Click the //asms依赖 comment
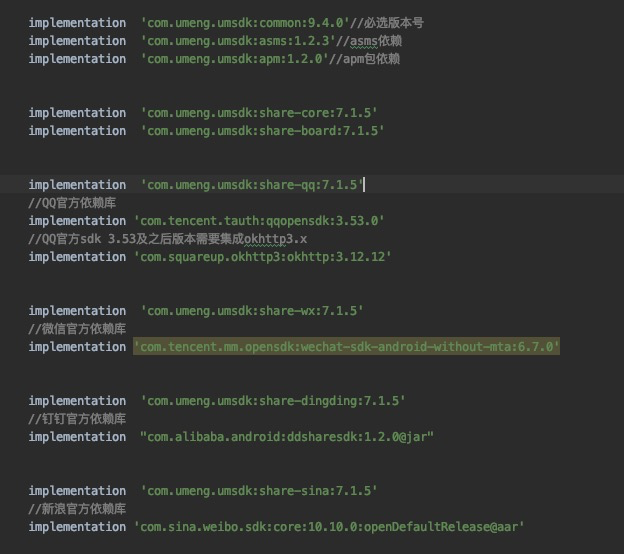The width and height of the screenshot is (624, 554). click(x=369, y=41)
